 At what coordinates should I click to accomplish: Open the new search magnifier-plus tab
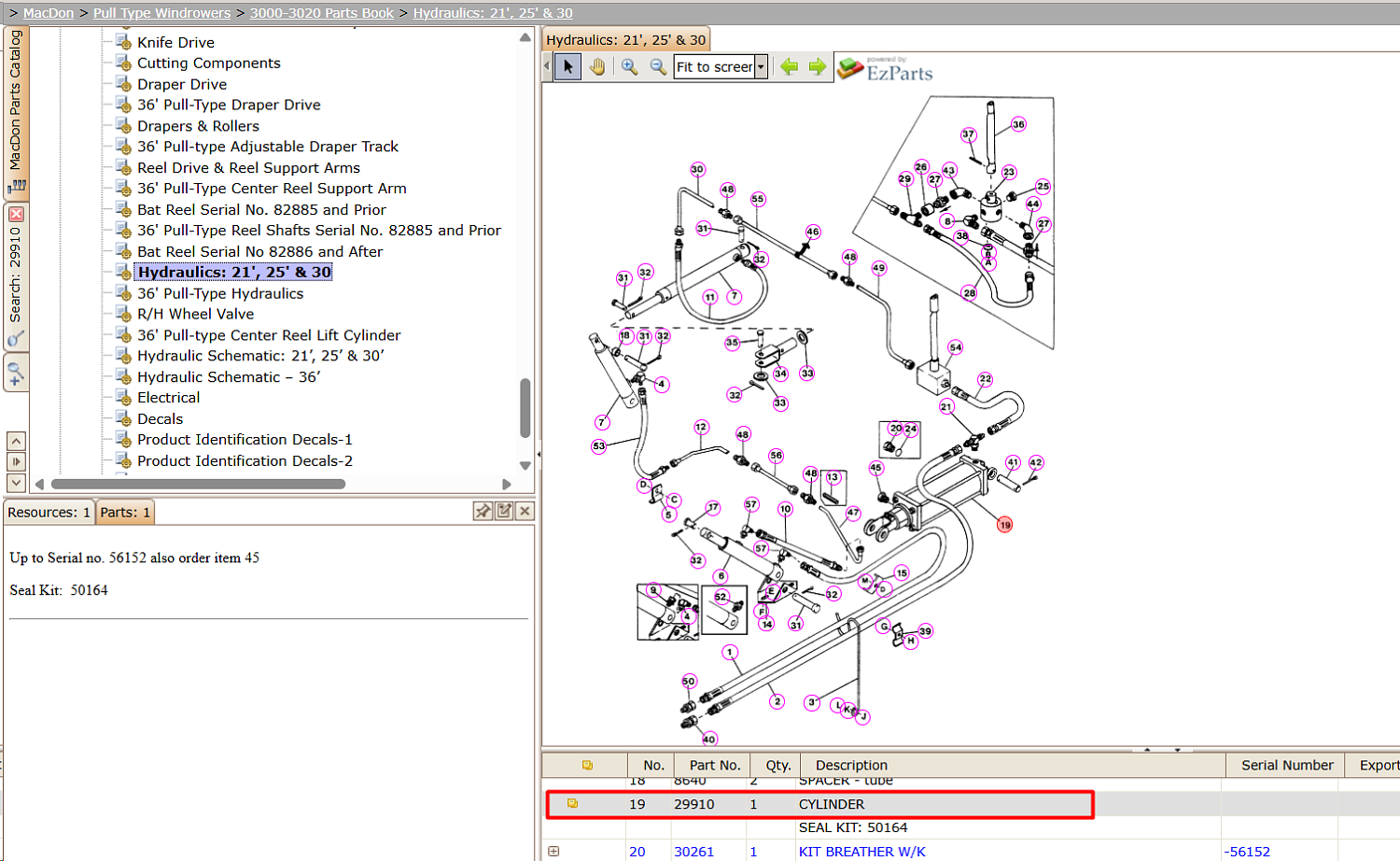coord(16,374)
